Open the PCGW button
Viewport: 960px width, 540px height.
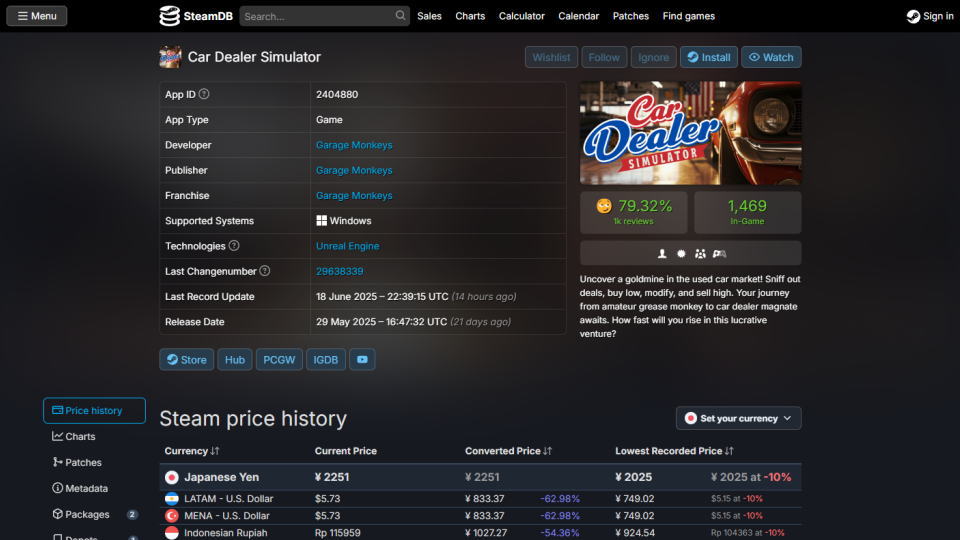tap(279, 359)
